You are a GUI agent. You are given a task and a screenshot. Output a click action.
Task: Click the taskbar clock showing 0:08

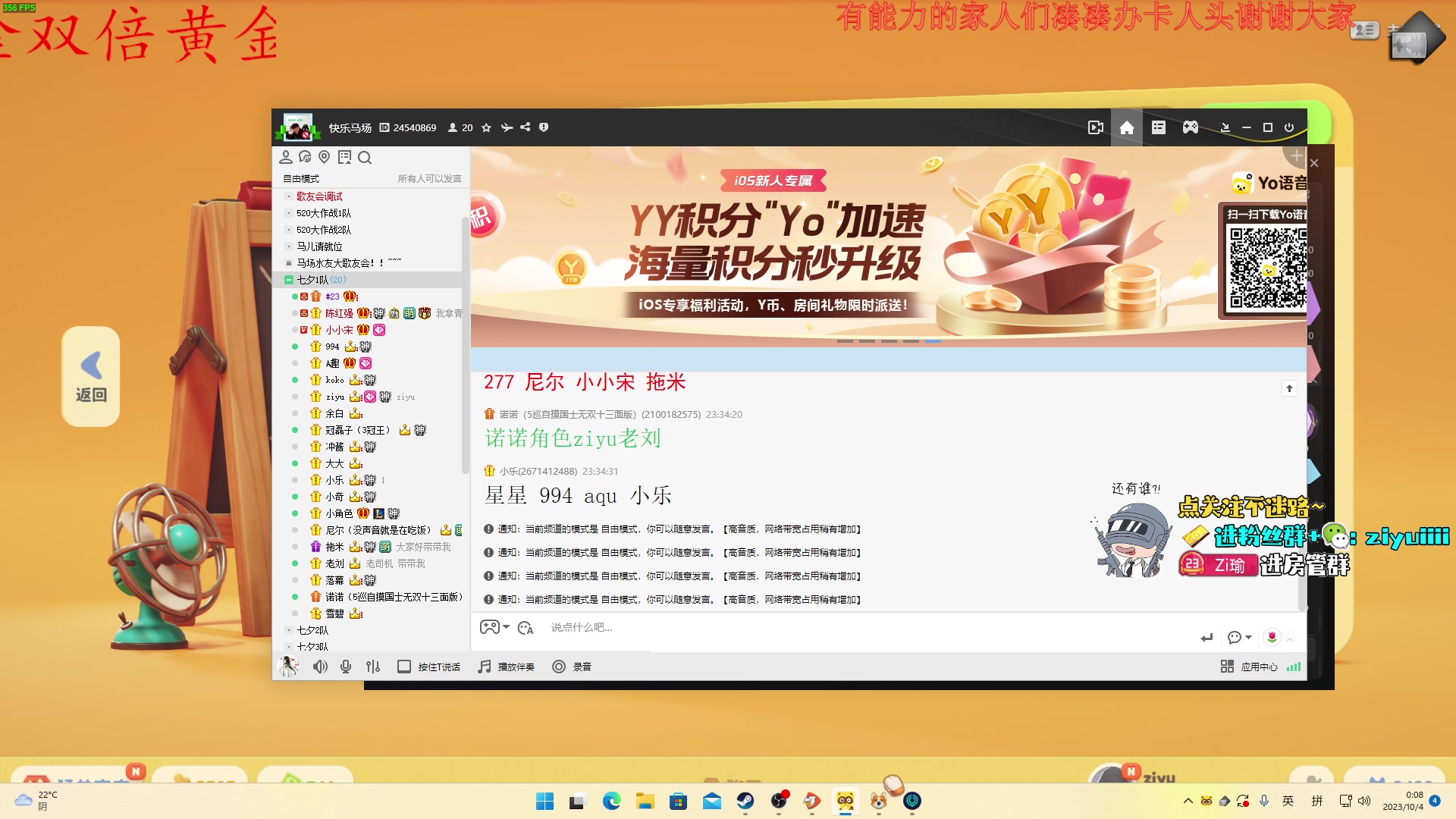pyautogui.click(x=1403, y=801)
